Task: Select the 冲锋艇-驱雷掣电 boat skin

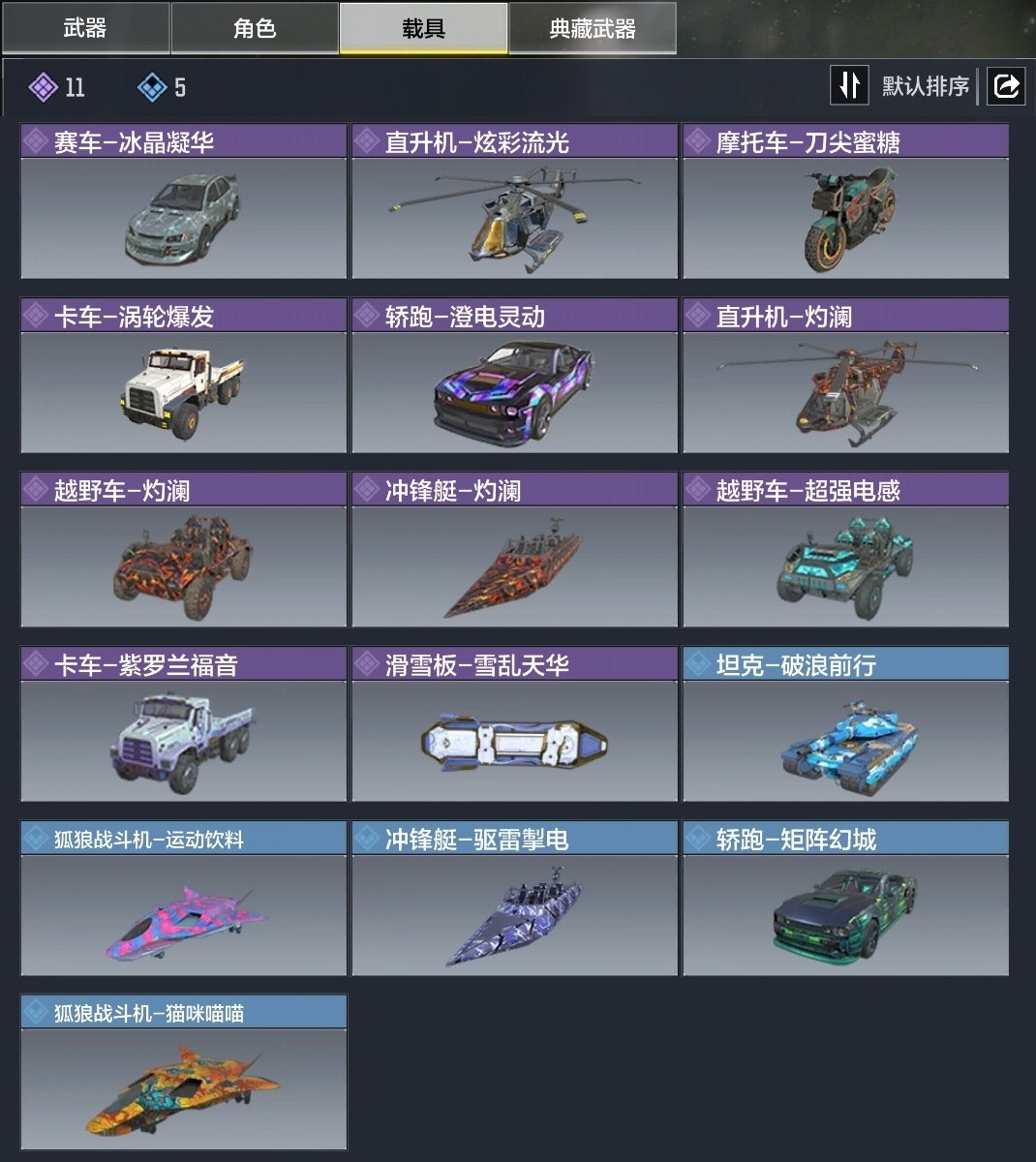Action: click(x=514, y=899)
